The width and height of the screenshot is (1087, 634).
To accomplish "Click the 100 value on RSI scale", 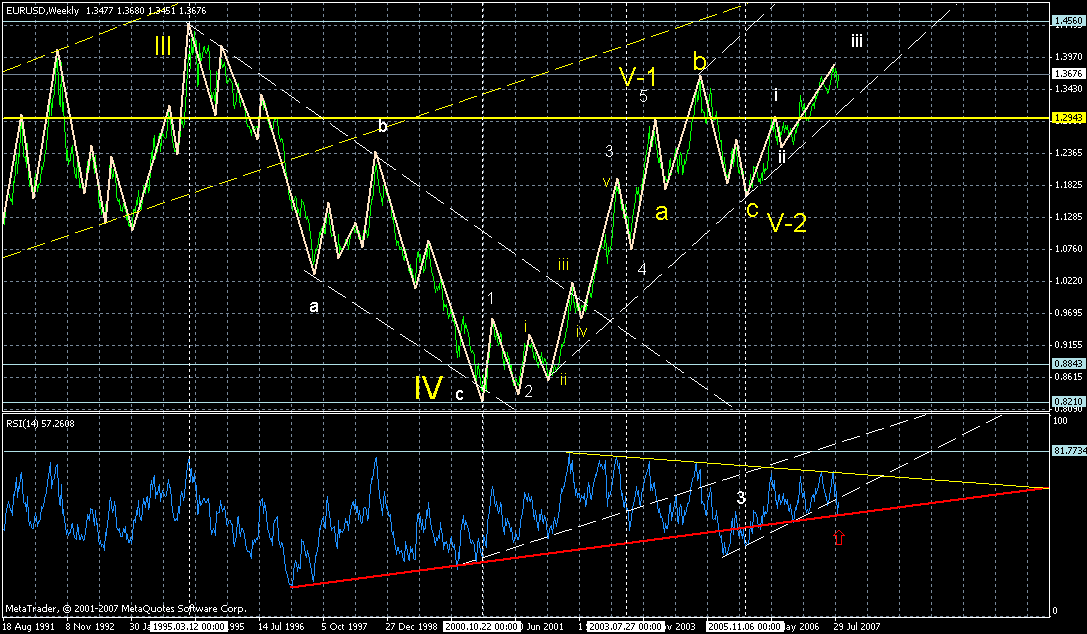I will click(1061, 421).
